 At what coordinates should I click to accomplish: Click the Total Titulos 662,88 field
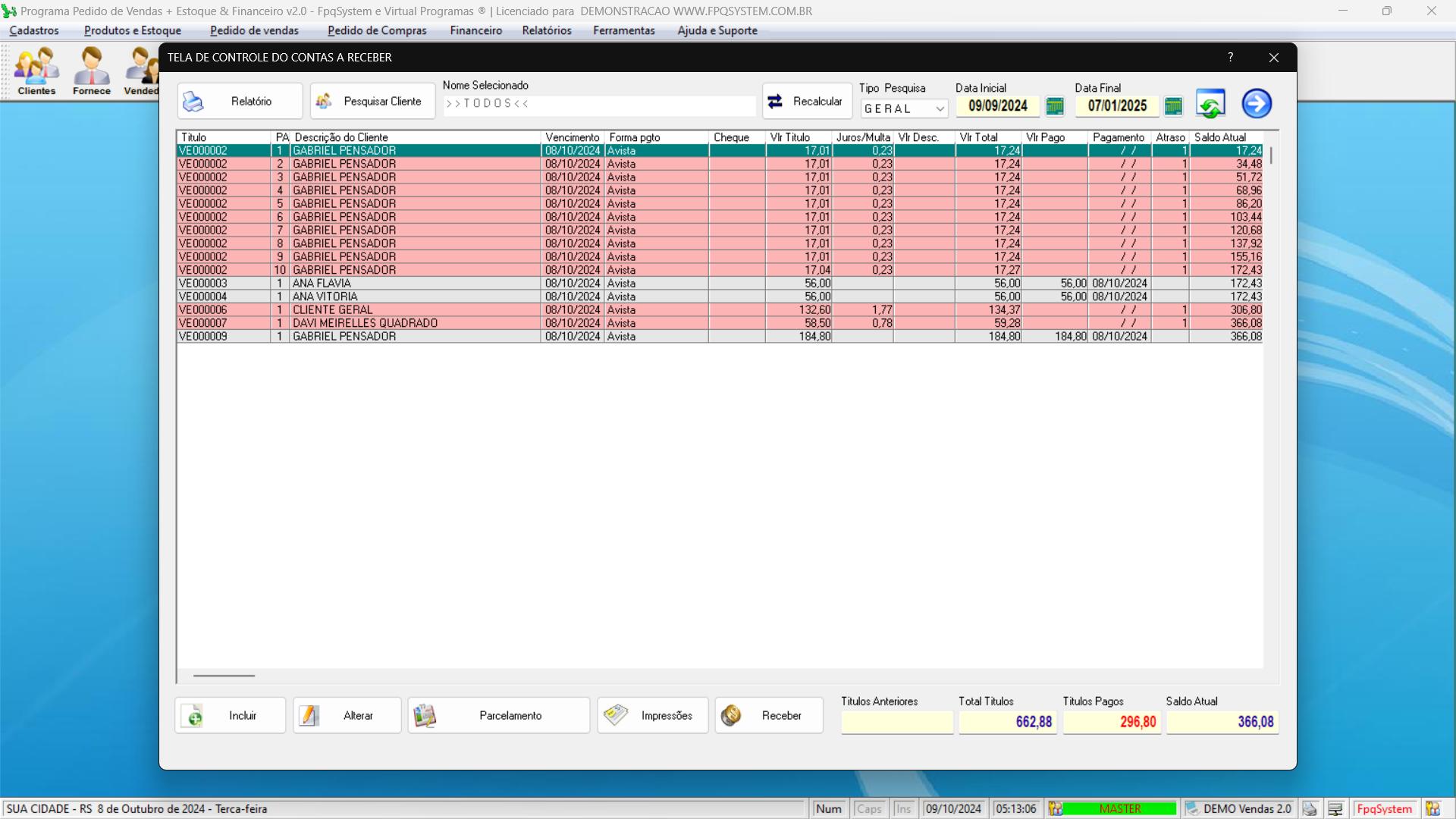(1008, 722)
